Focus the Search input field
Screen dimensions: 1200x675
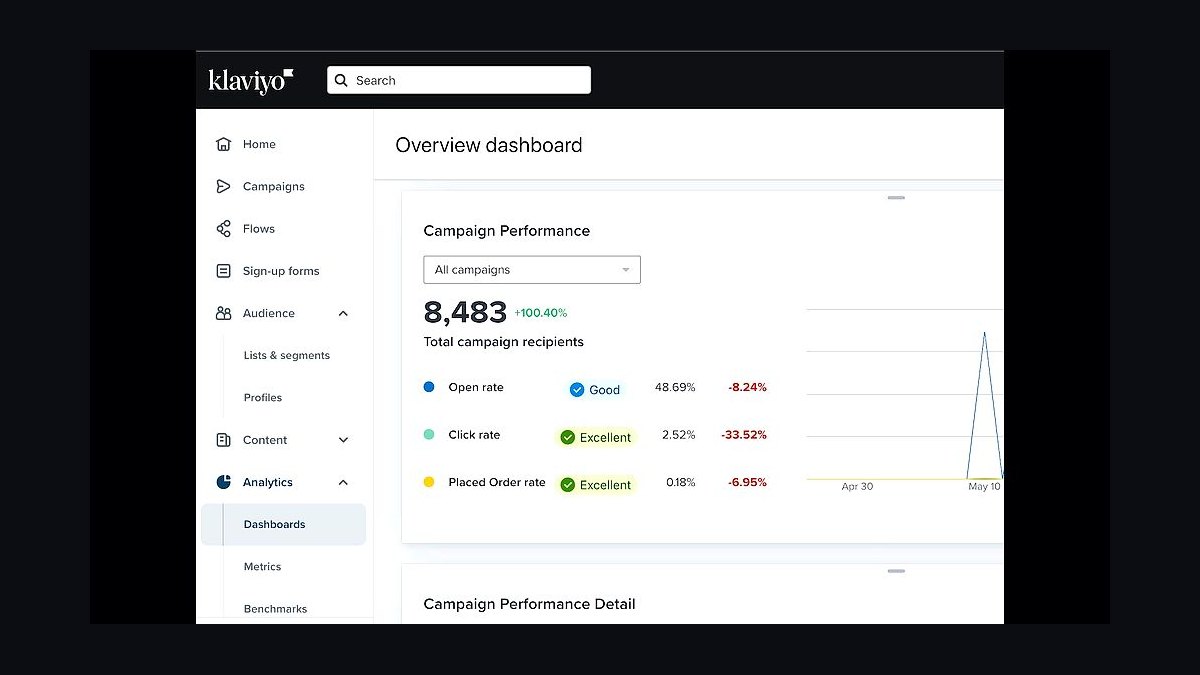coord(459,80)
